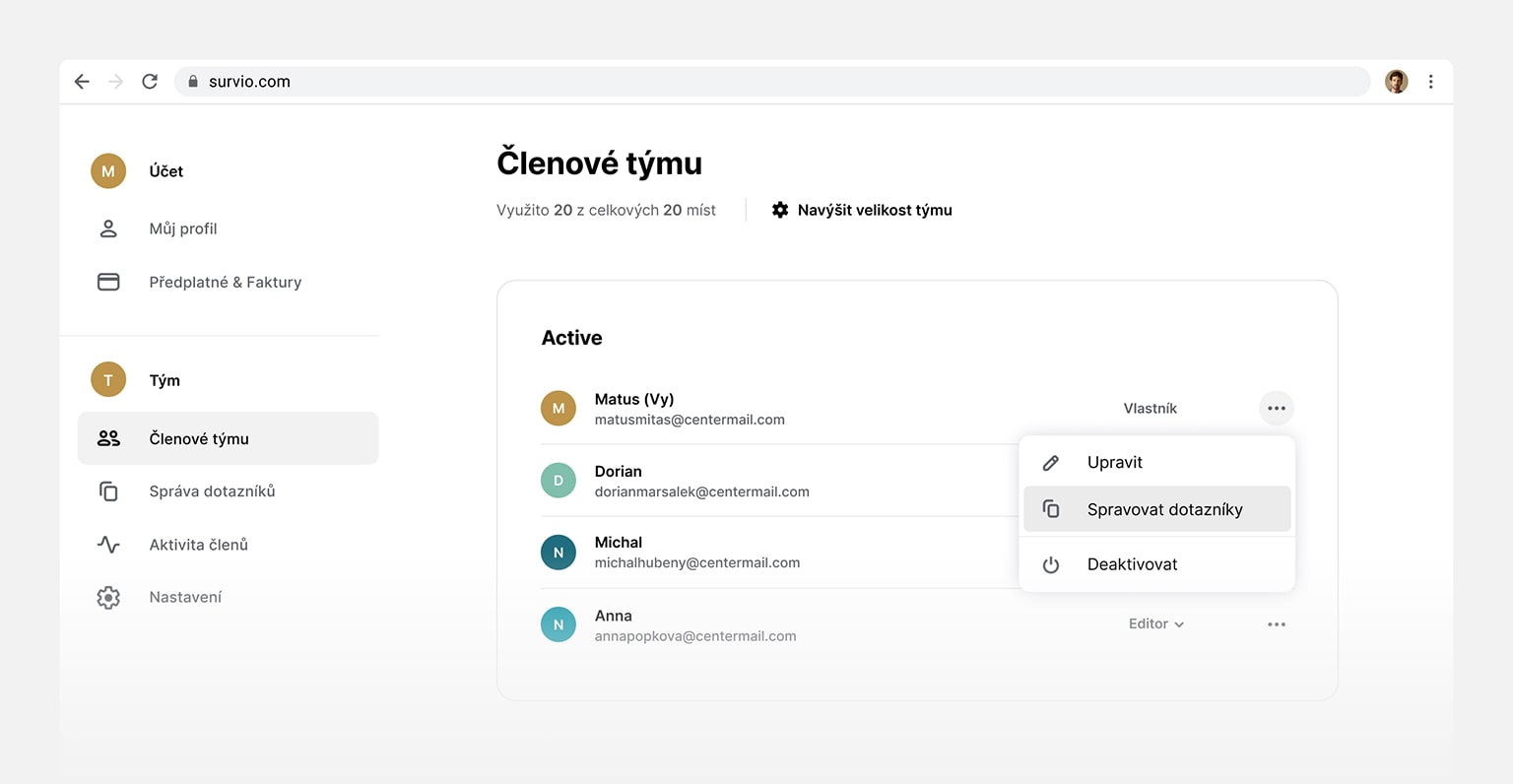
Task: Click the power icon next to Deaktivovat
Action: 1050,564
